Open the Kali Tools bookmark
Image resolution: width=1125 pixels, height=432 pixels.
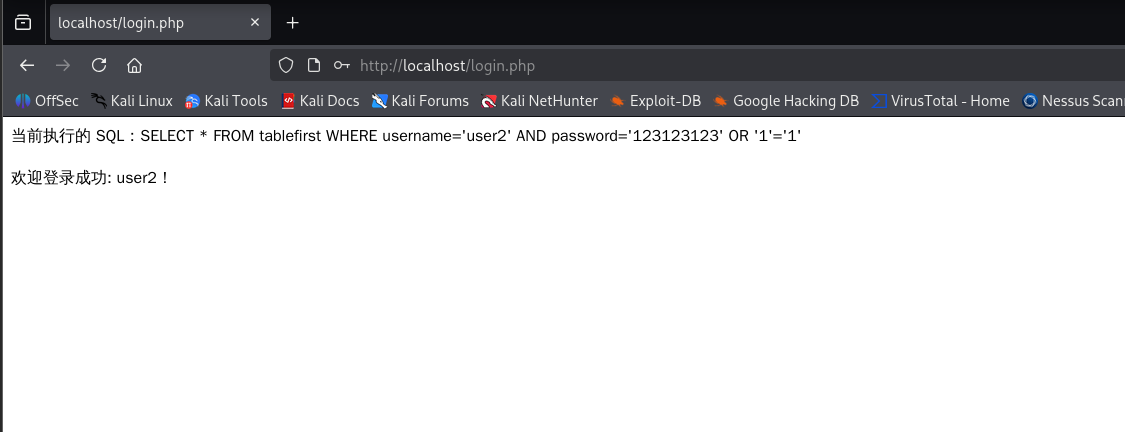click(226, 101)
